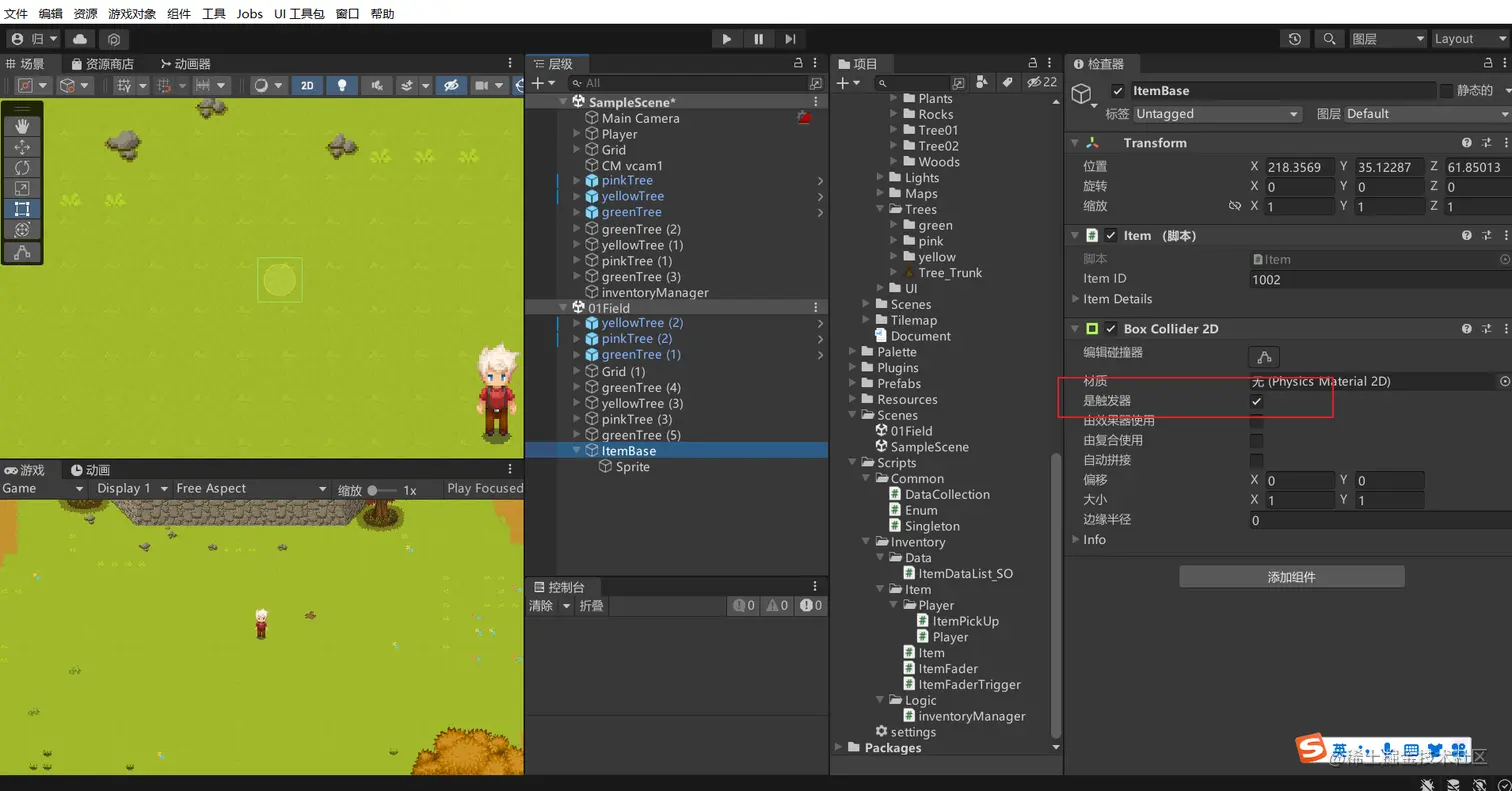Open the 图层 layers dropdown in toolbar

click(1387, 39)
